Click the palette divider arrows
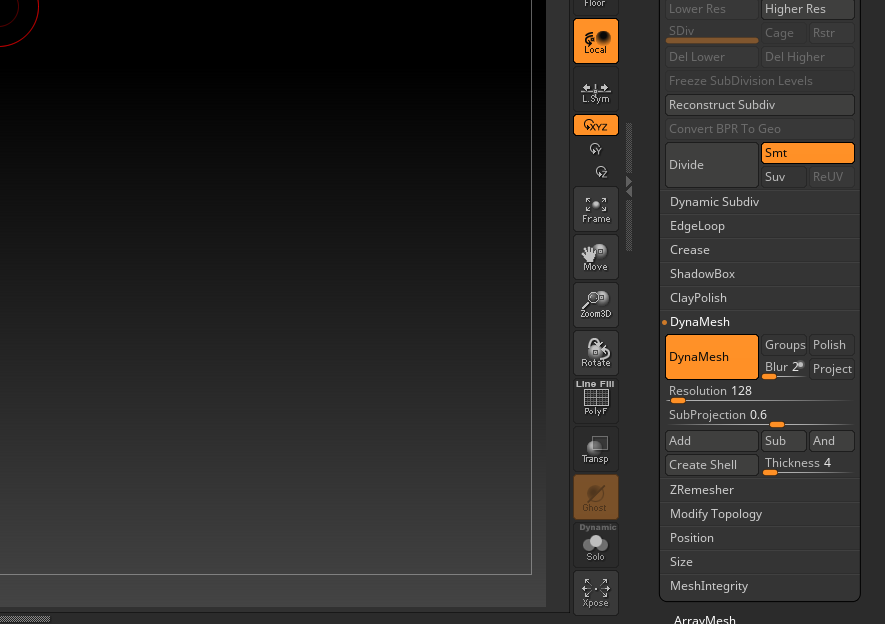This screenshot has width=885, height=624. (x=629, y=187)
